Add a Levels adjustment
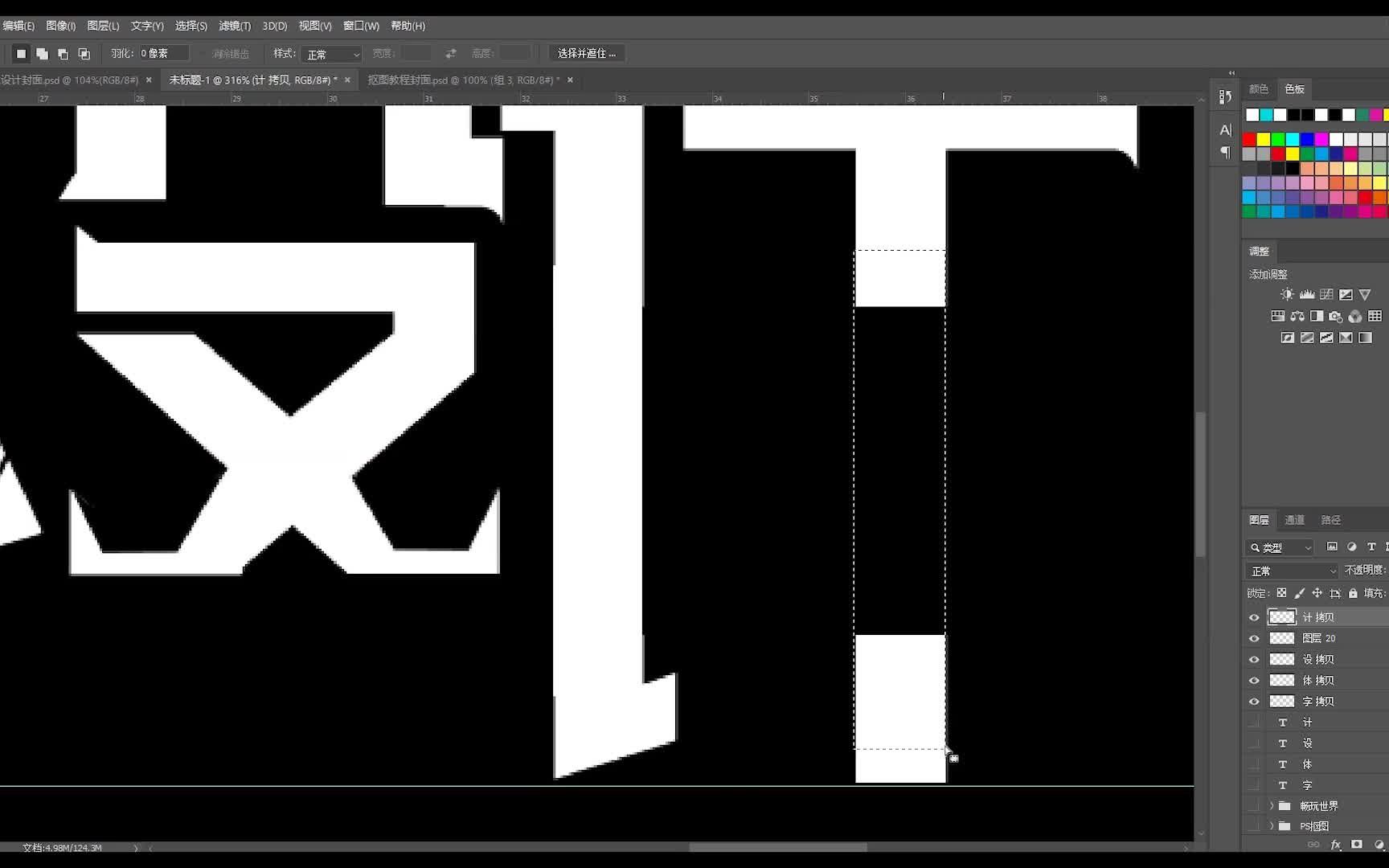Screen dimensions: 1389x868 coord(1307,294)
